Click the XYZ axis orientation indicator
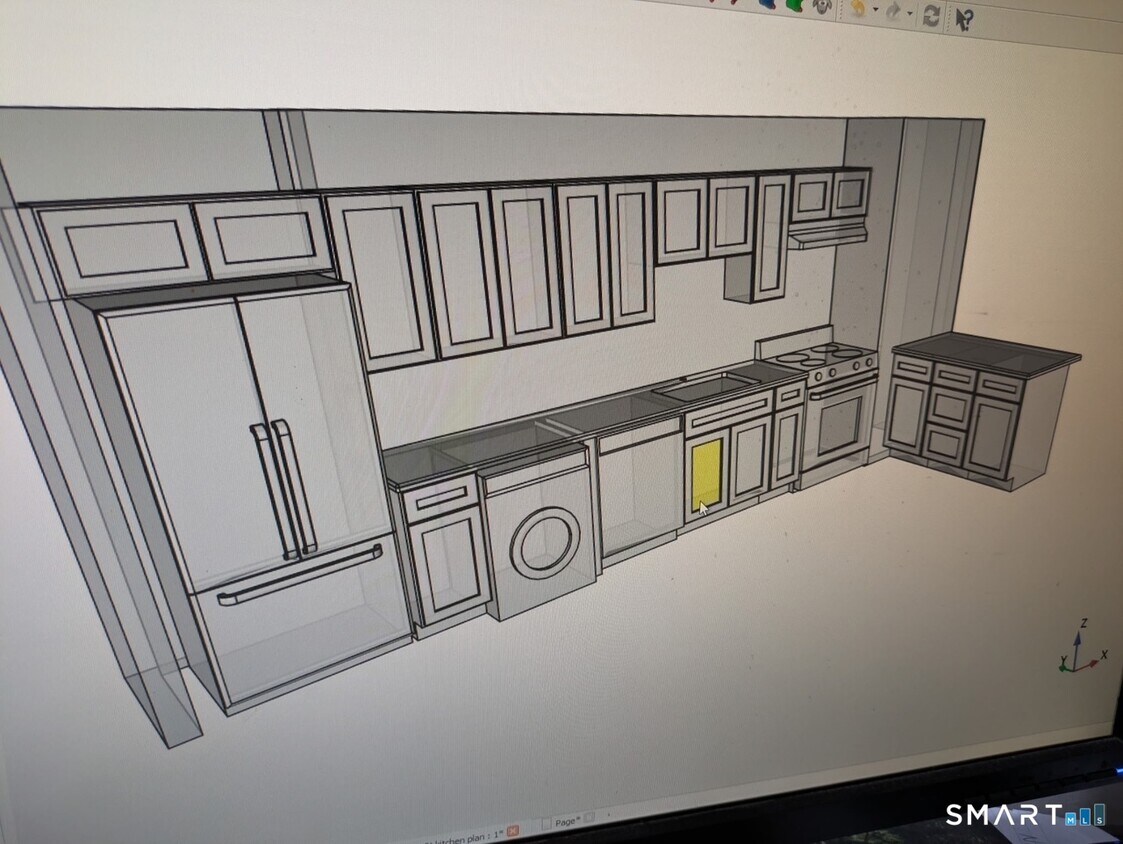 click(x=1080, y=652)
